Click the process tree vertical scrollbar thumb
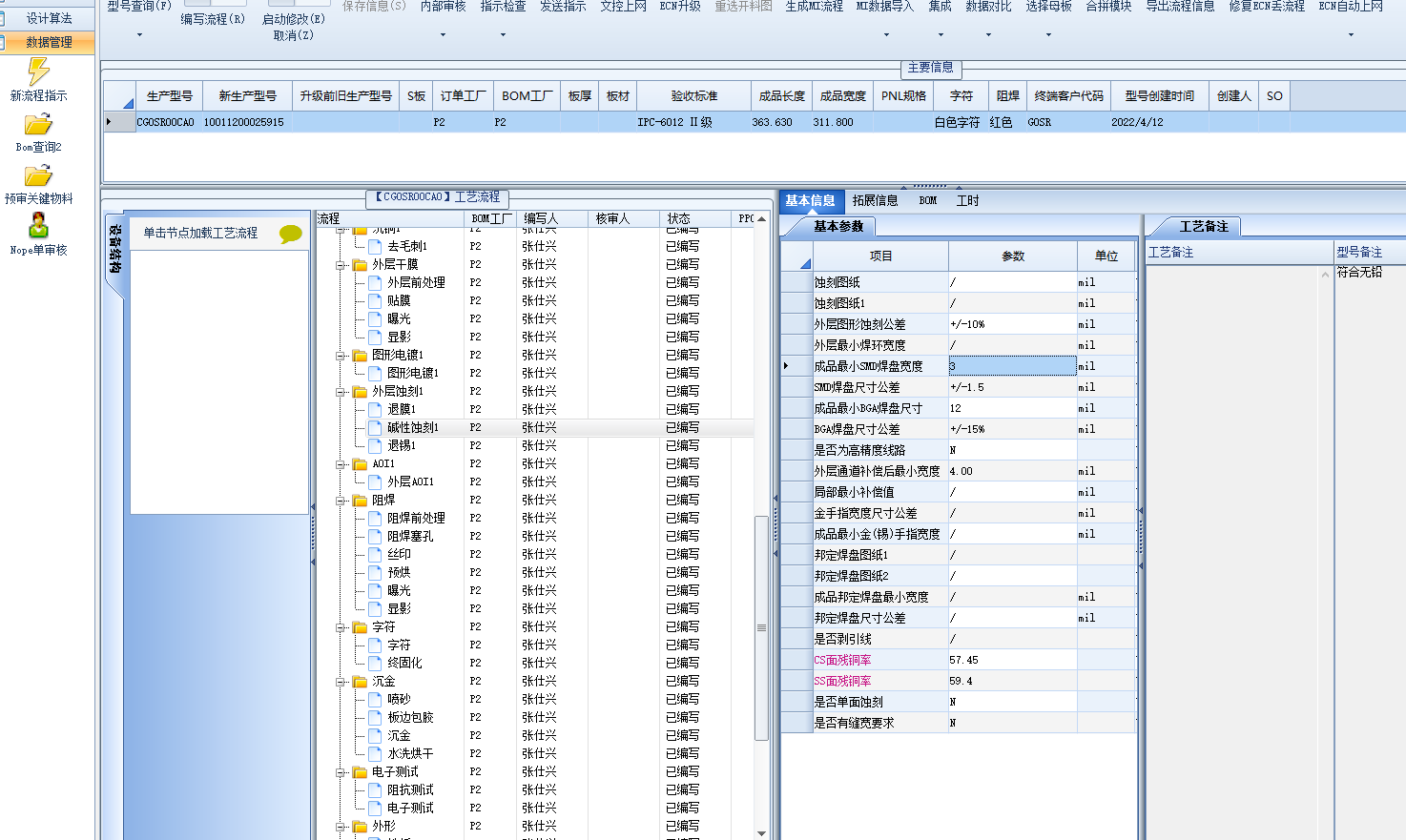Image resolution: width=1406 pixels, height=840 pixels. (761, 627)
